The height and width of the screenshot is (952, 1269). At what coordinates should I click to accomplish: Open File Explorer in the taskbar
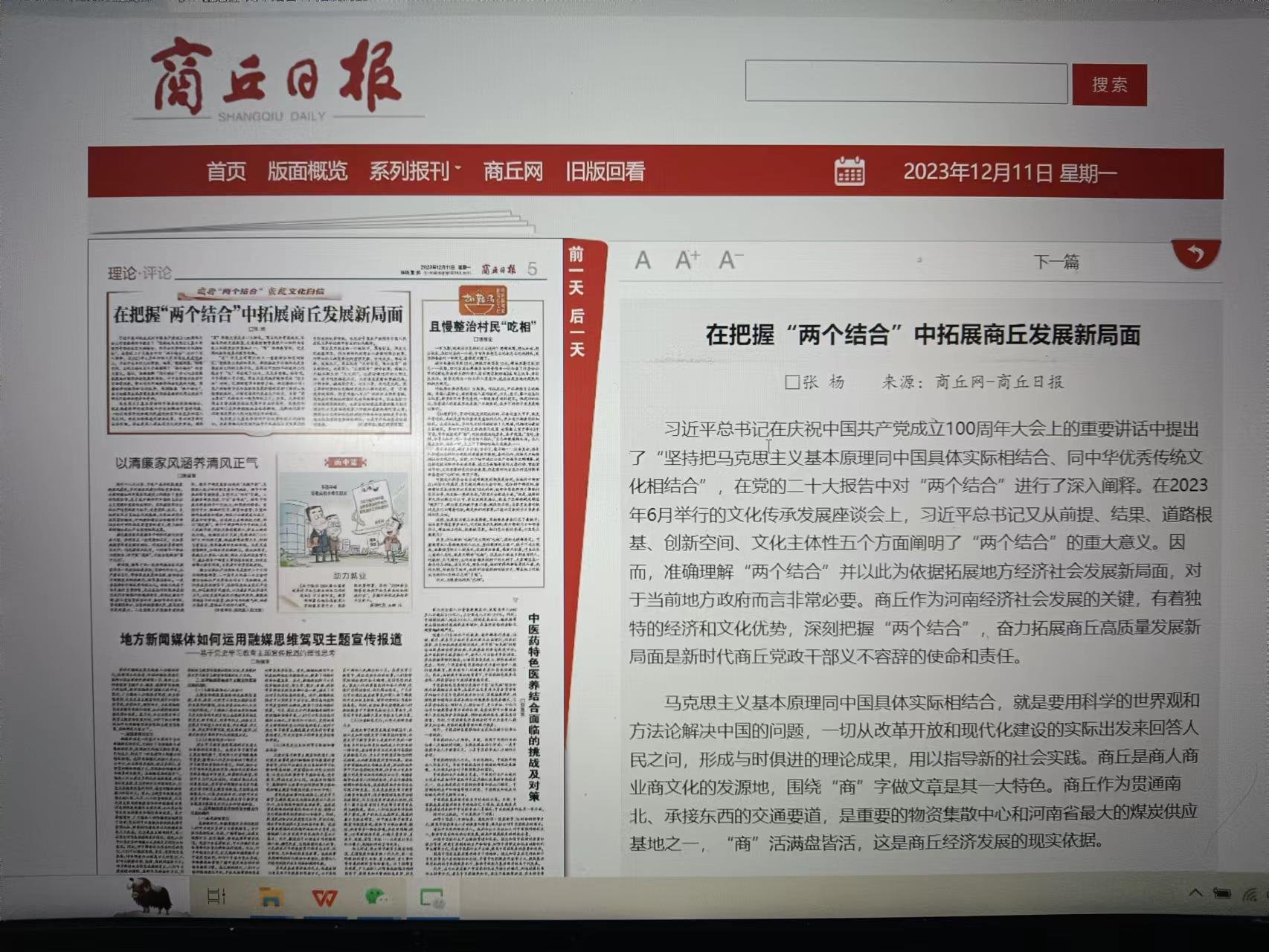[x=270, y=898]
